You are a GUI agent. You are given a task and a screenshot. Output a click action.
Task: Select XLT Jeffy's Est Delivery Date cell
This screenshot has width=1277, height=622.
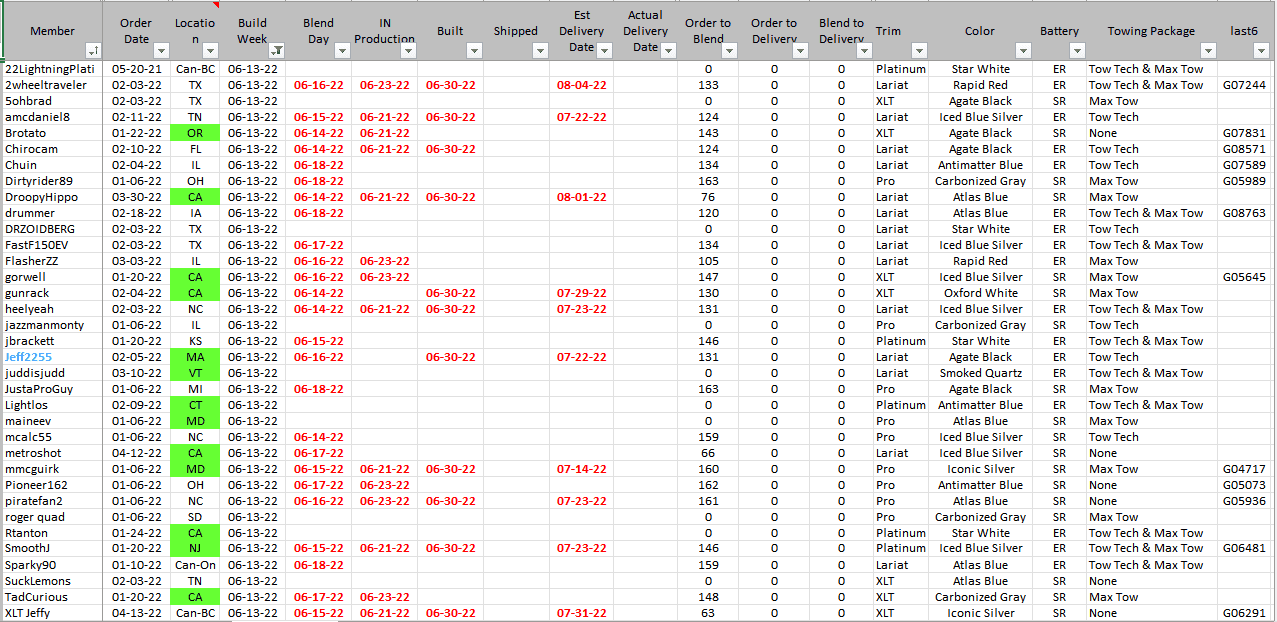tap(581, 613)
